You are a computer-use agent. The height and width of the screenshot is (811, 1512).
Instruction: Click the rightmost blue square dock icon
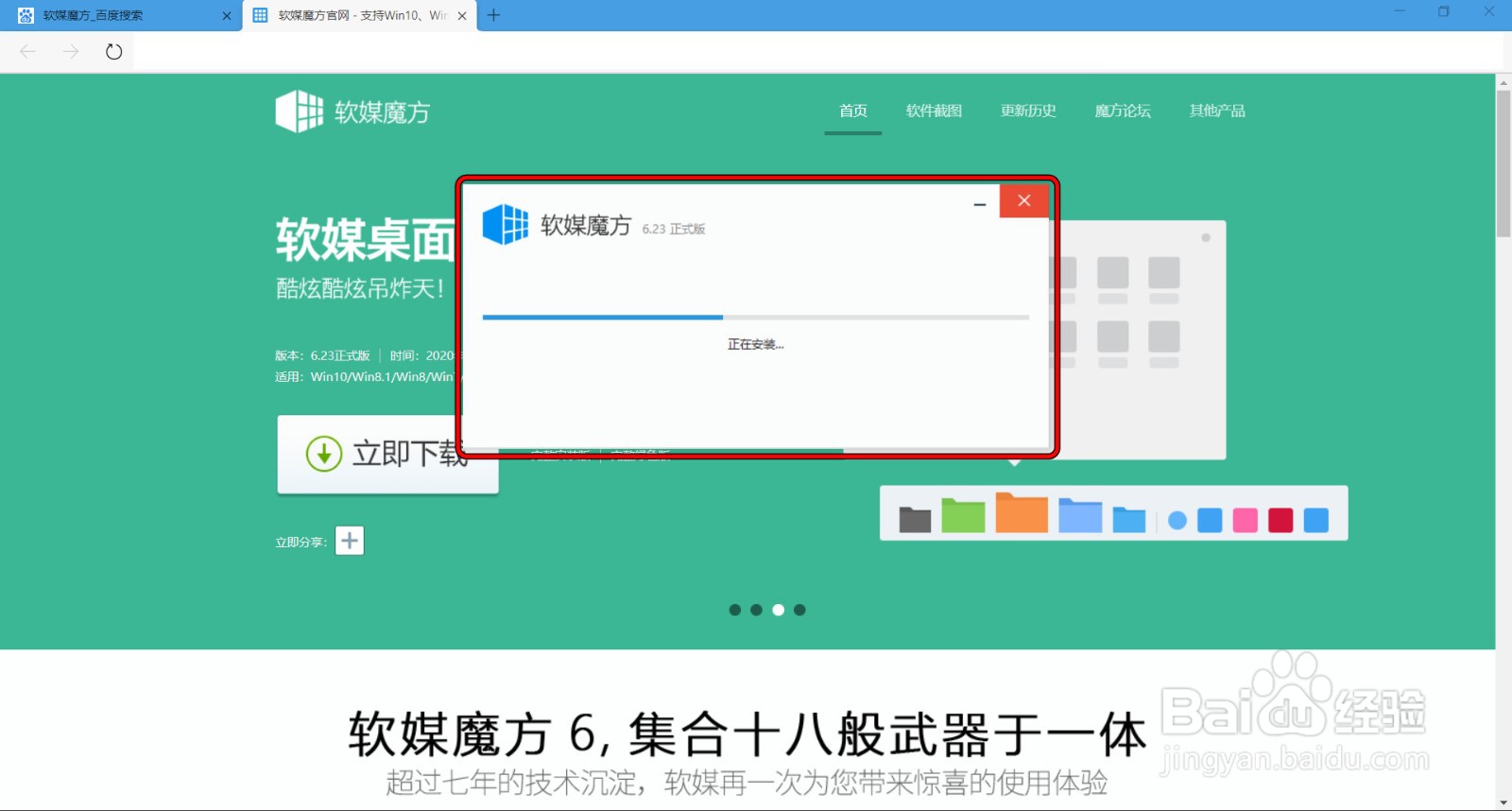tap(1316, 520)
